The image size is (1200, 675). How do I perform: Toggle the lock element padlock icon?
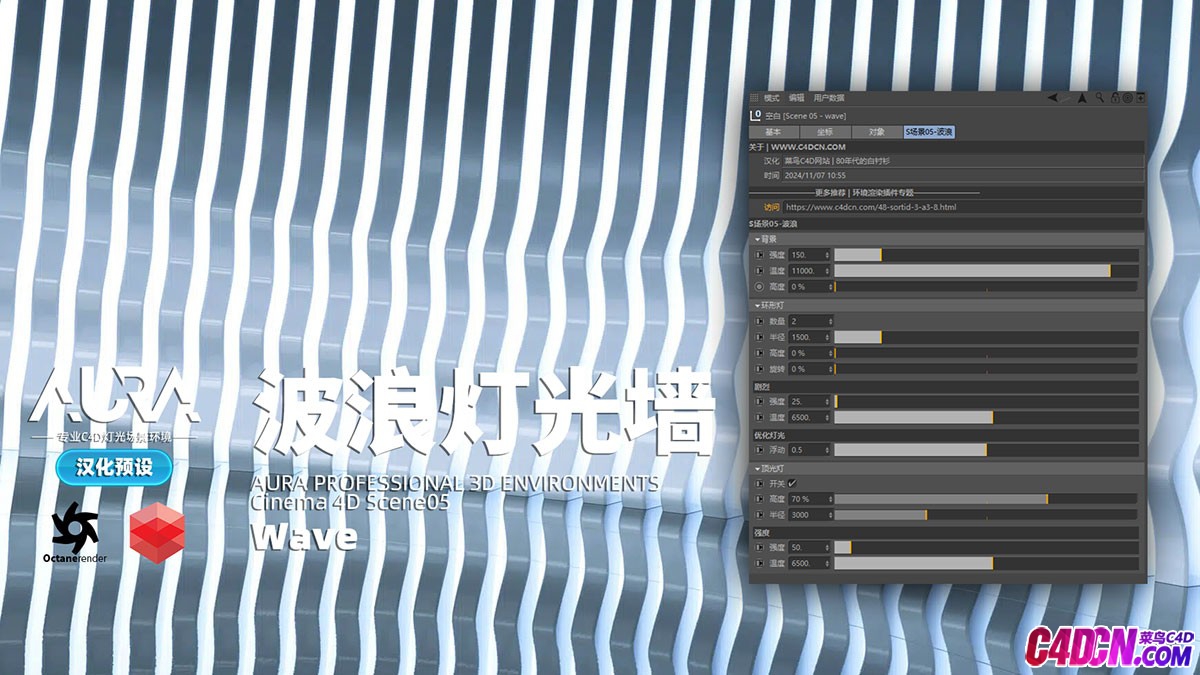point(1115,98)
